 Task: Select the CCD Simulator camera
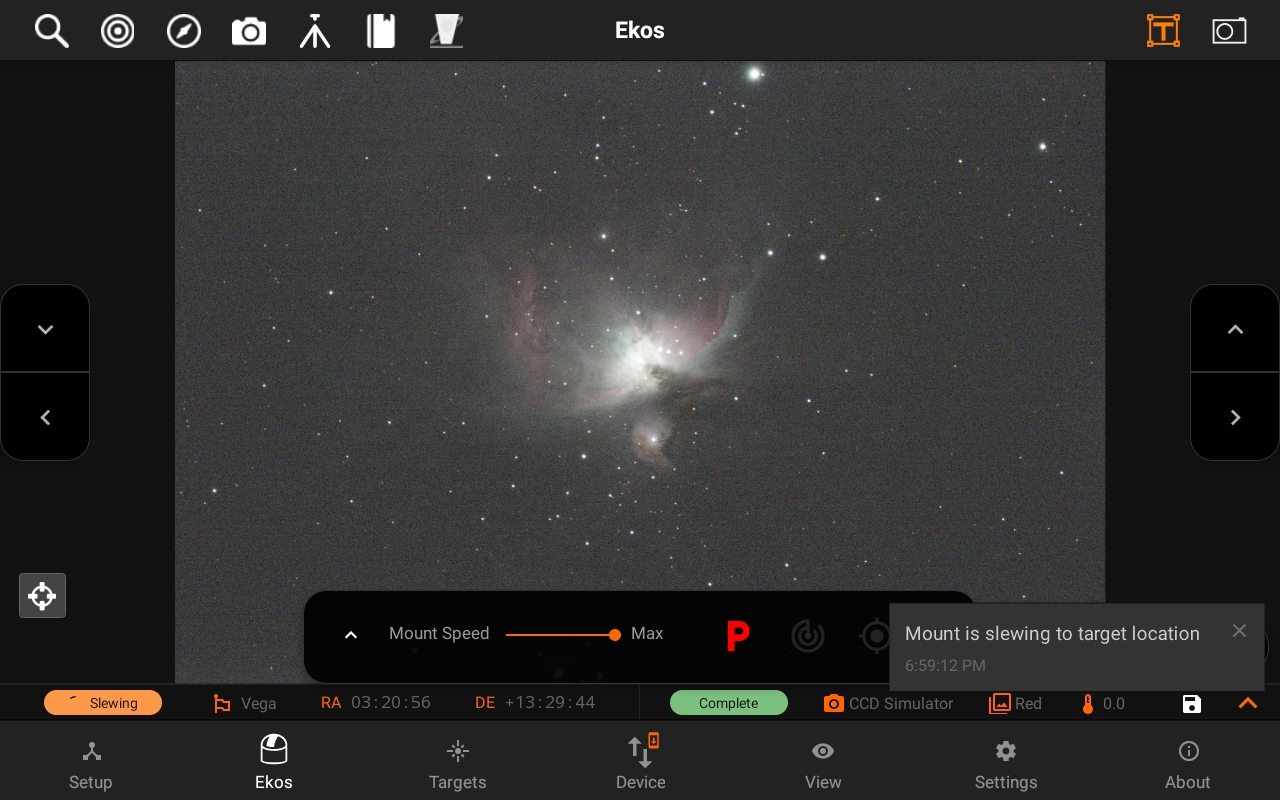[888, 703]
